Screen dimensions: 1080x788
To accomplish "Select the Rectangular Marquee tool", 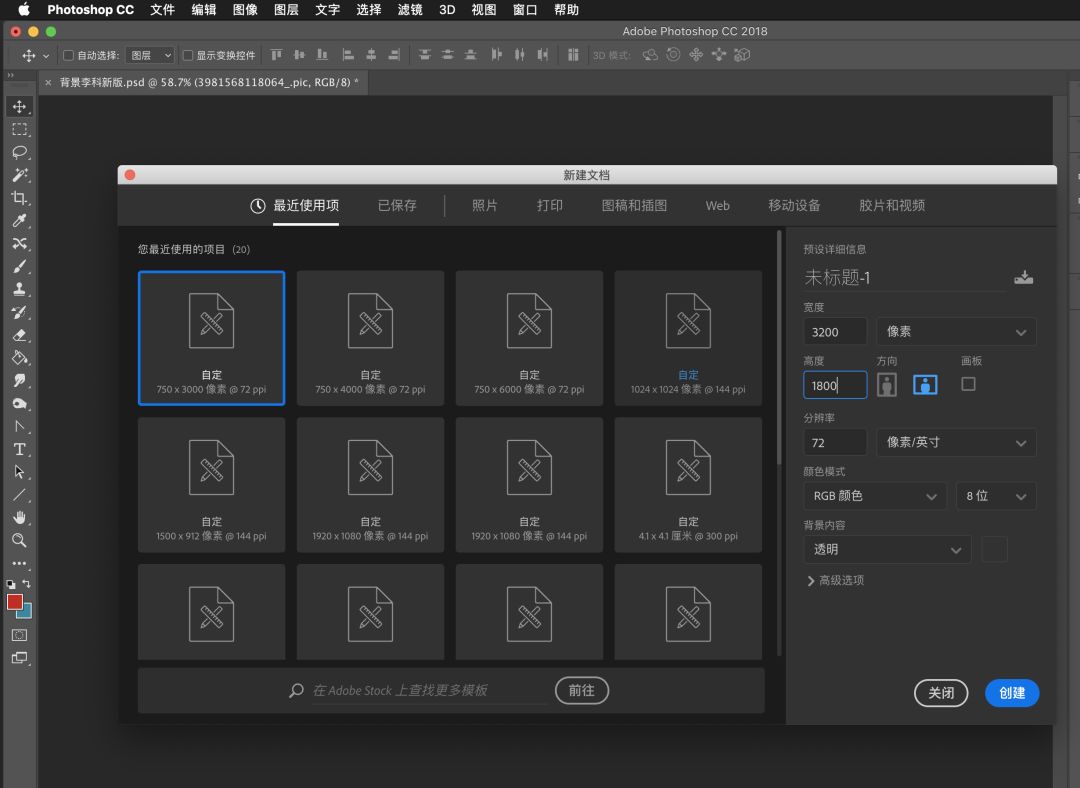I will [19, 129].
